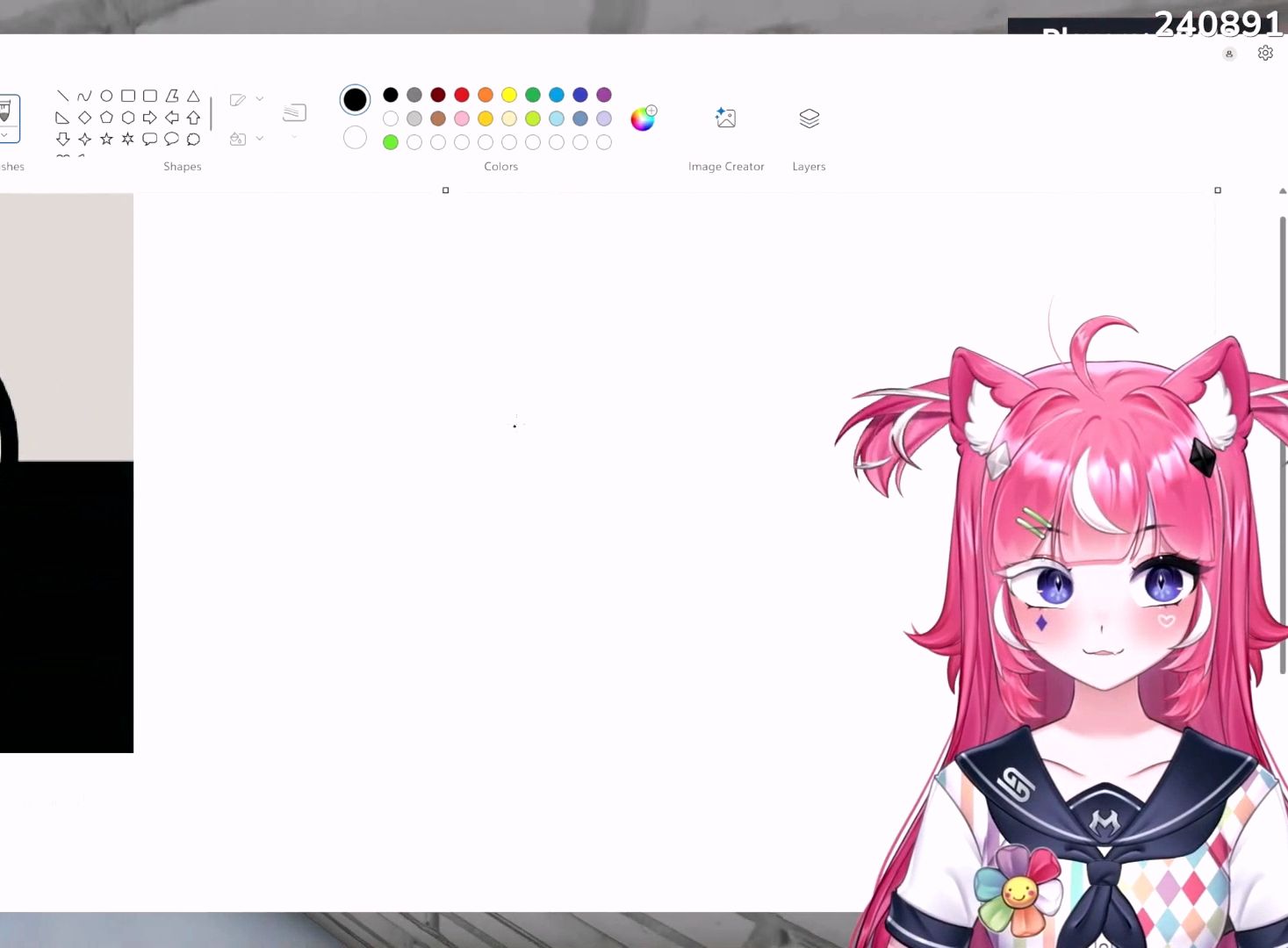The height and width of the screenshot is (948, 1288).
Task: Select the Six-point star shape
Action: tap(128, 139)
